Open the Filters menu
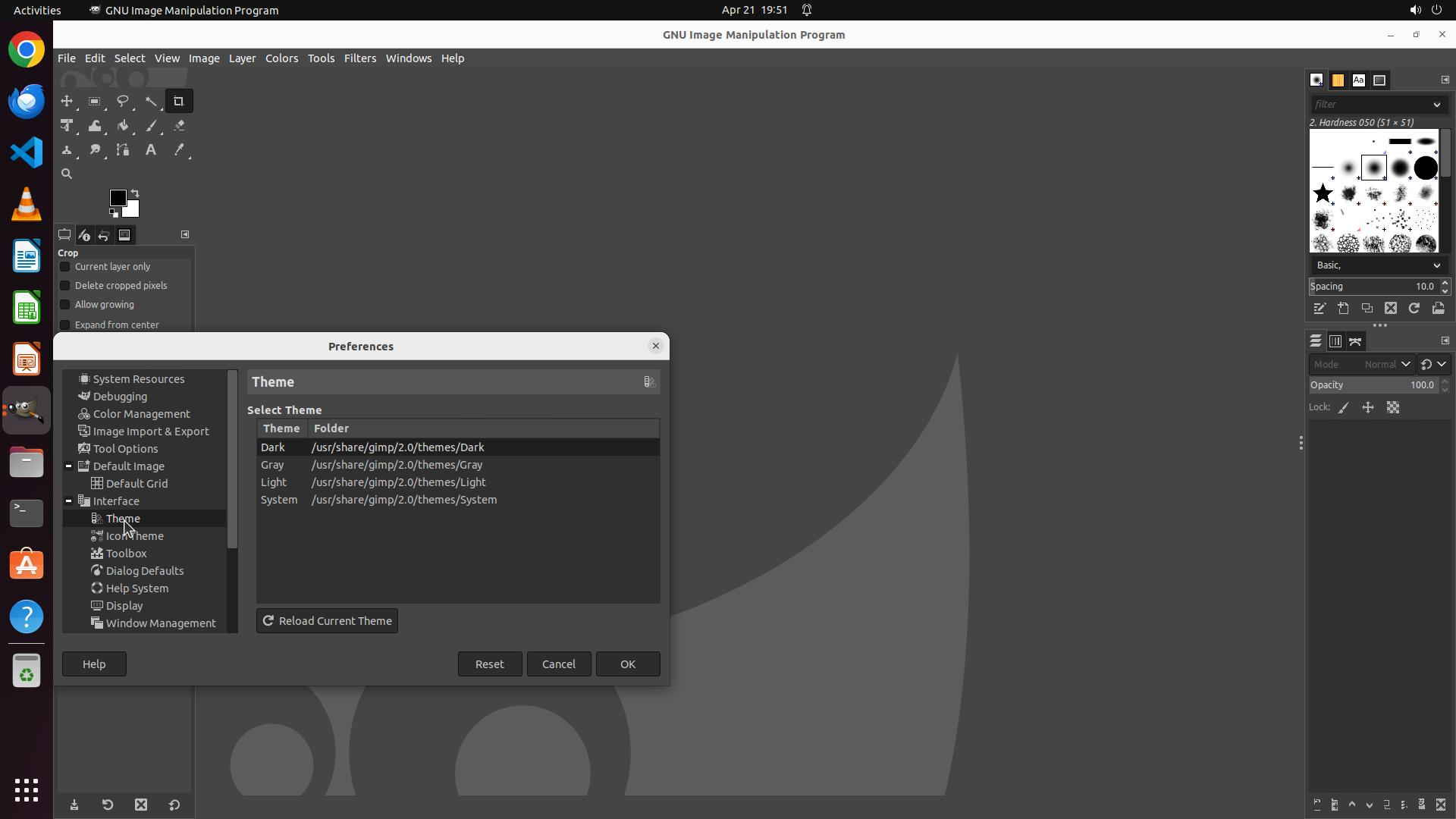The image size is (1456, 819). pyautogui.click(x=359, y=58)
